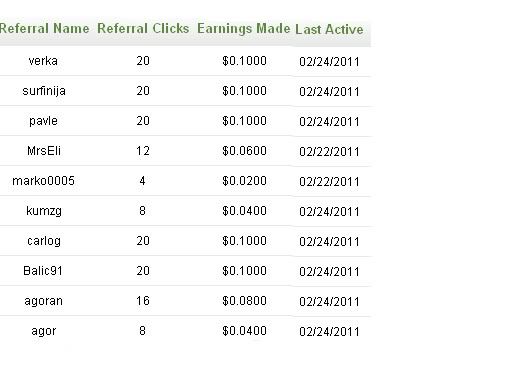This screenshot has height=384, width=512.
Task: Select the referral name MrsEli
Action: point(44,151)
